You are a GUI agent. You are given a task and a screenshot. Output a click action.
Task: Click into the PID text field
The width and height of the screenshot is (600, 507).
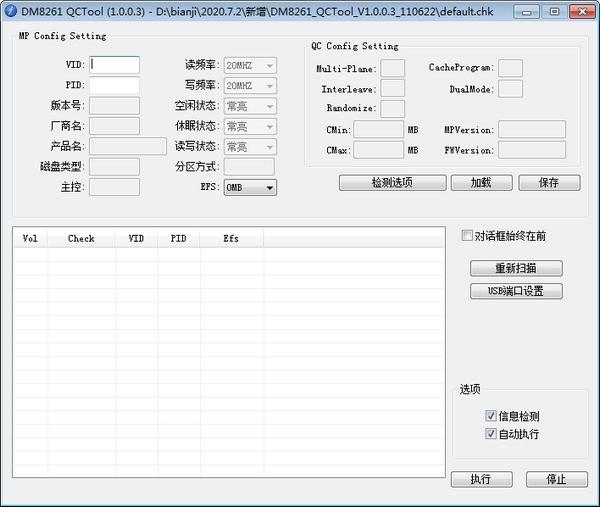(115, 85)
